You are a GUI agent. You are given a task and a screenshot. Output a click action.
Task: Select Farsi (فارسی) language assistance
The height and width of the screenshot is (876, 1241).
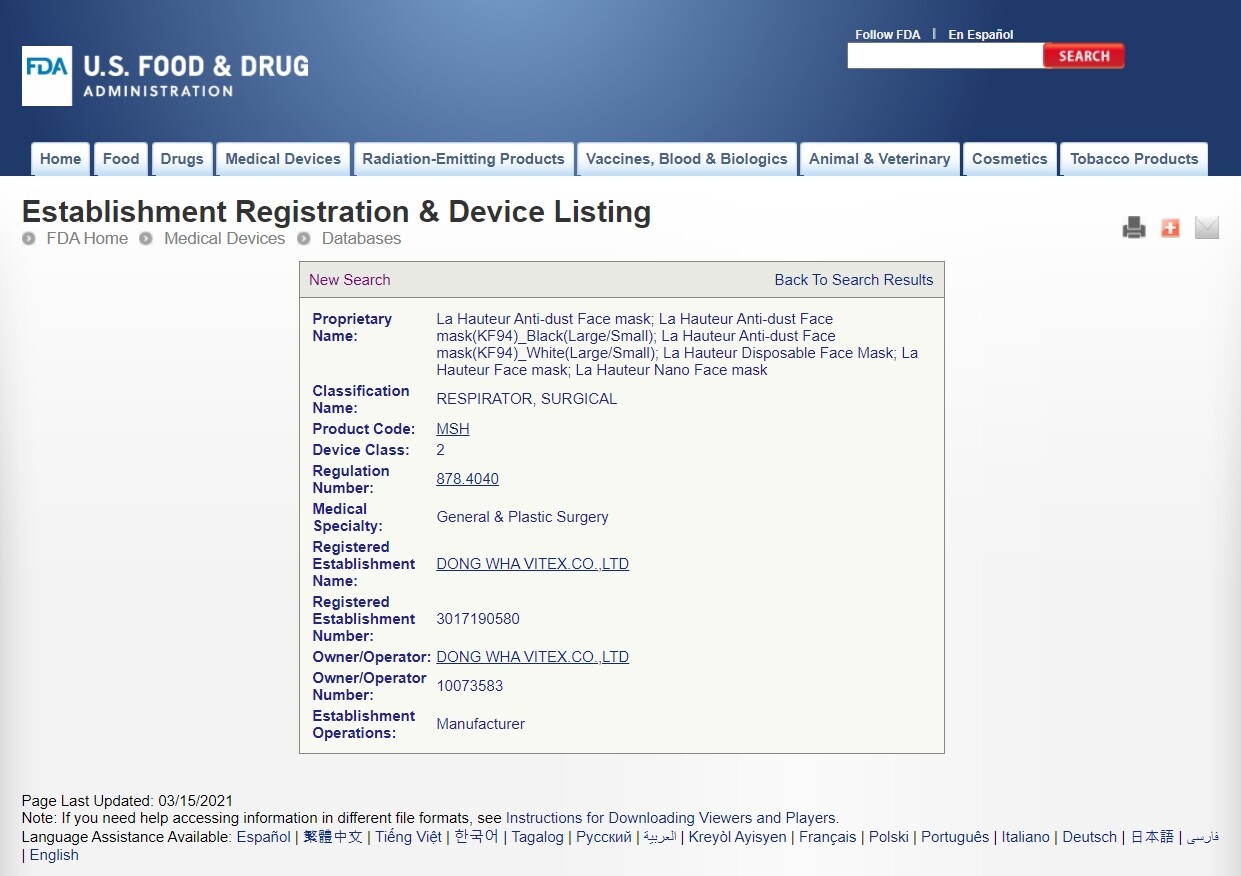pyautogui.click(x=1203, y=837)
